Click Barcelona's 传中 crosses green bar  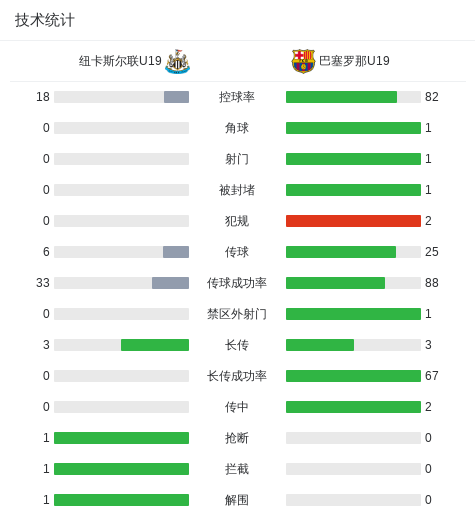(353, 407)
